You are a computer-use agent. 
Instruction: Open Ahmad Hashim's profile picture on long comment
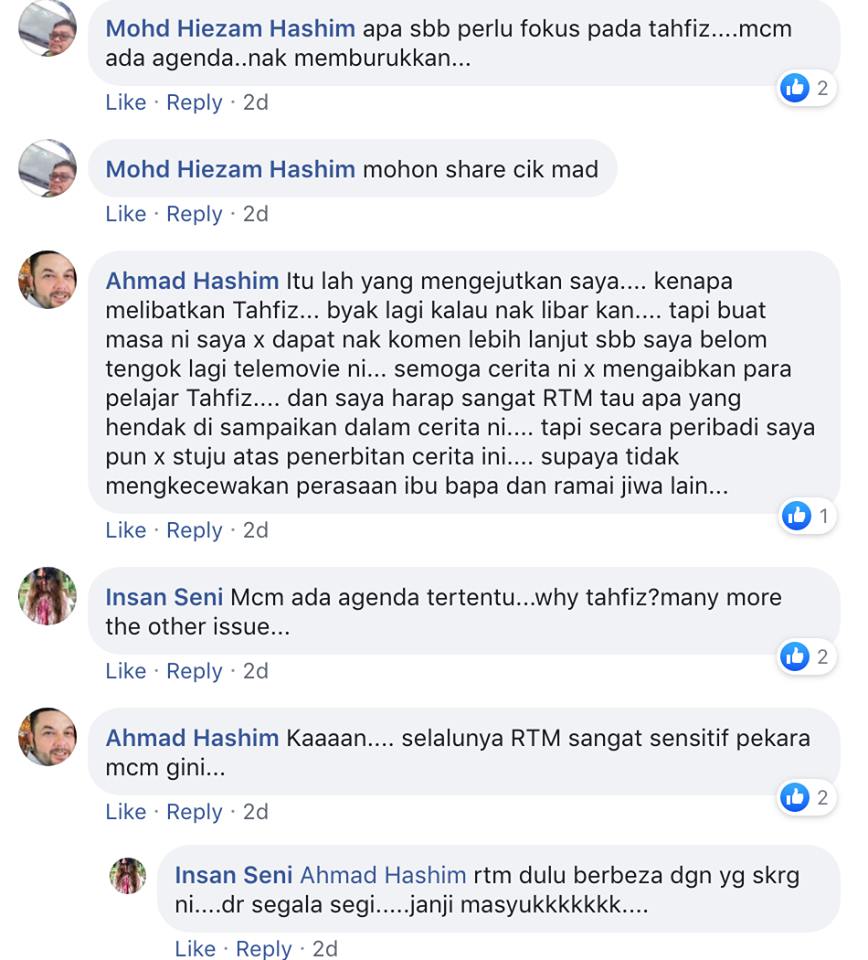(48, 279)
